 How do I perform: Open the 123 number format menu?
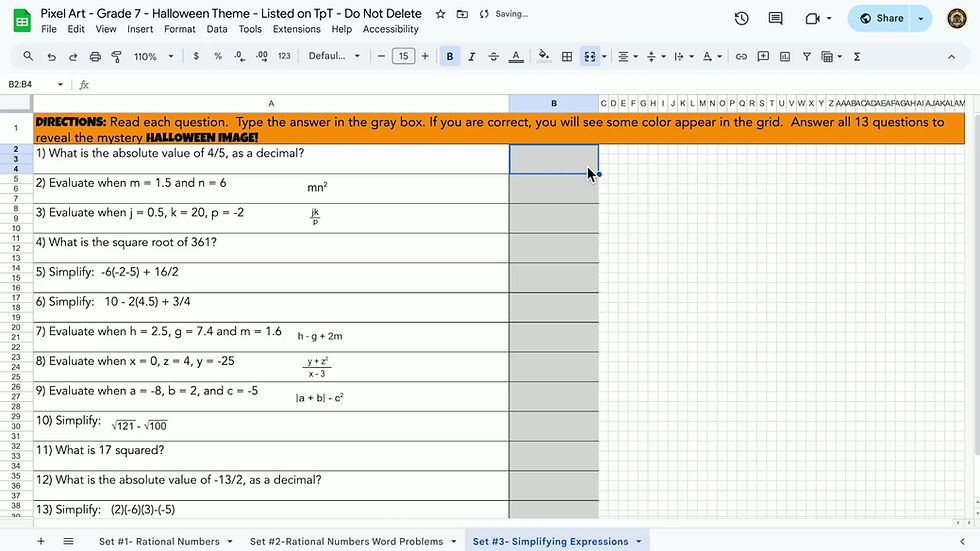tap(284, 56)
